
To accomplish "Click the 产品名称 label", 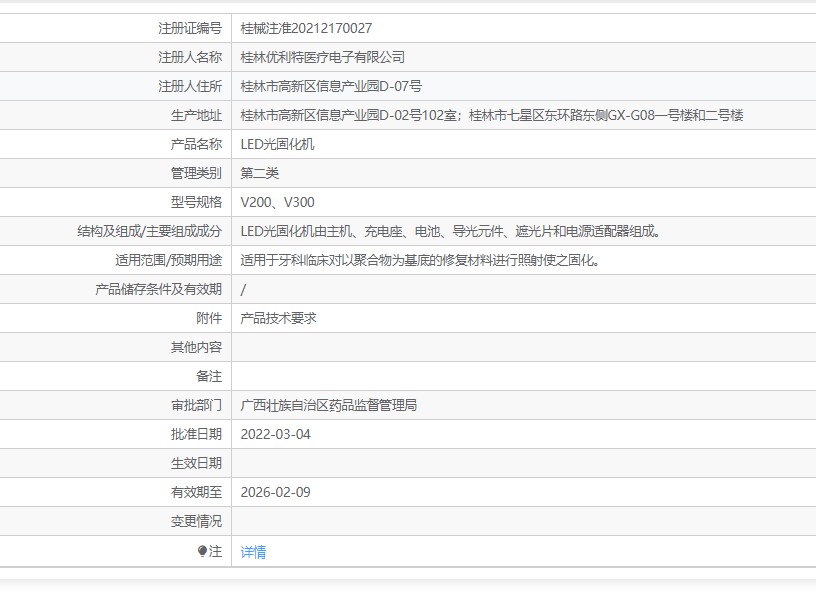I will 196,144.
